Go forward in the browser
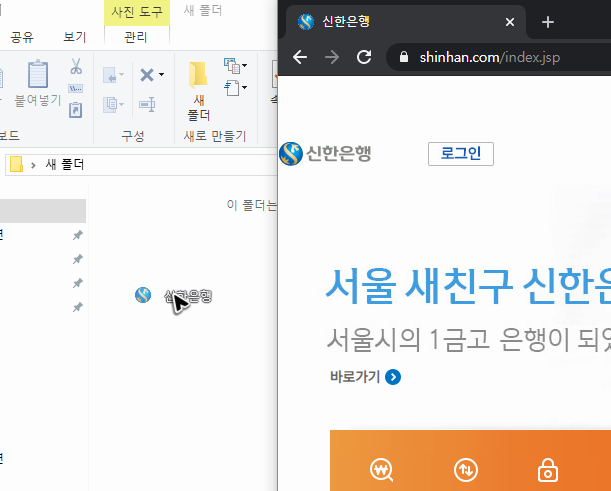This screenshot has height=491, width=611. (x=332, y=57)
